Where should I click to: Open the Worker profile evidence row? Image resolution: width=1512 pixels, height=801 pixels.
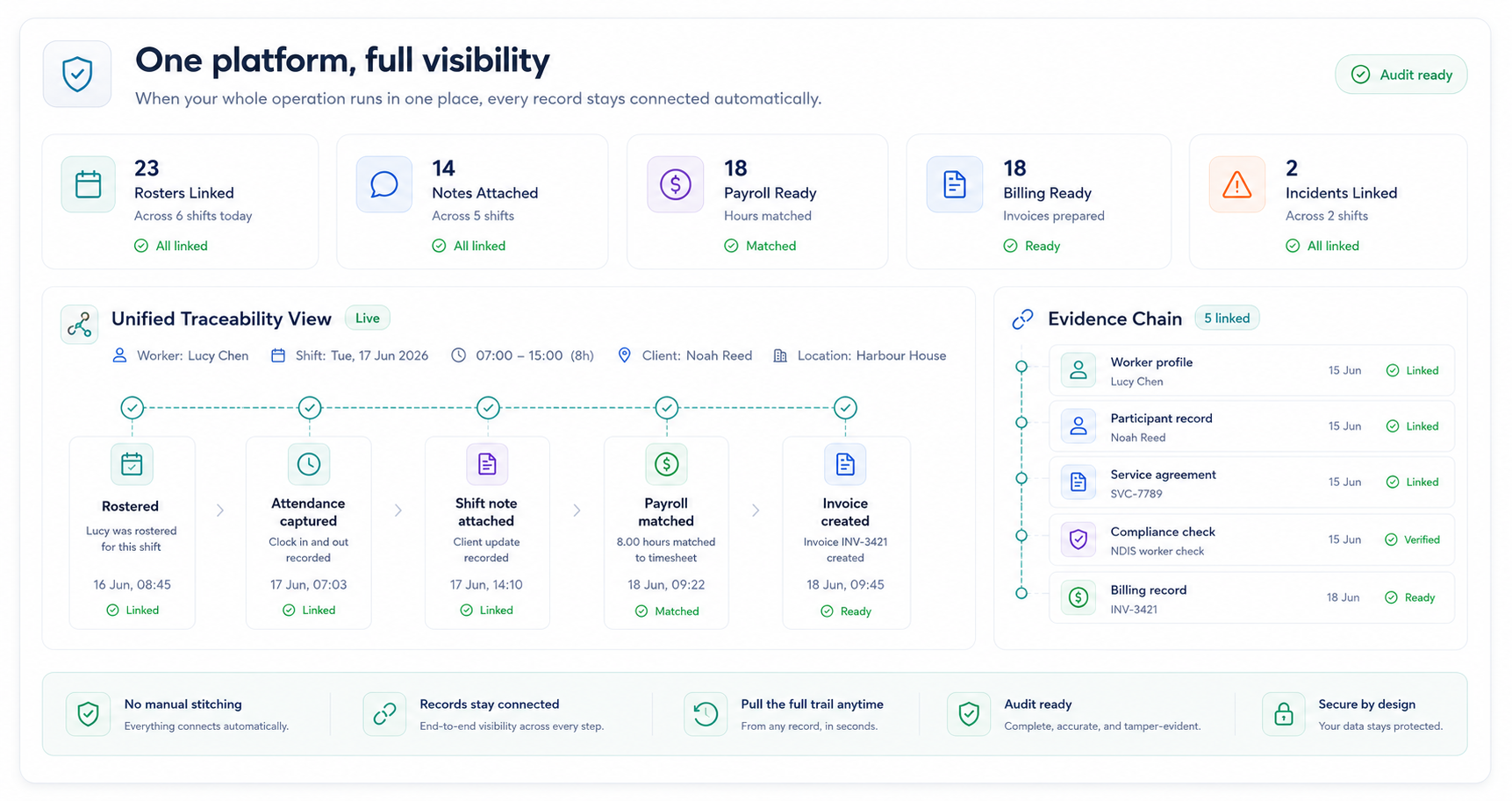pyautogui.click(x=1251, y=370)
